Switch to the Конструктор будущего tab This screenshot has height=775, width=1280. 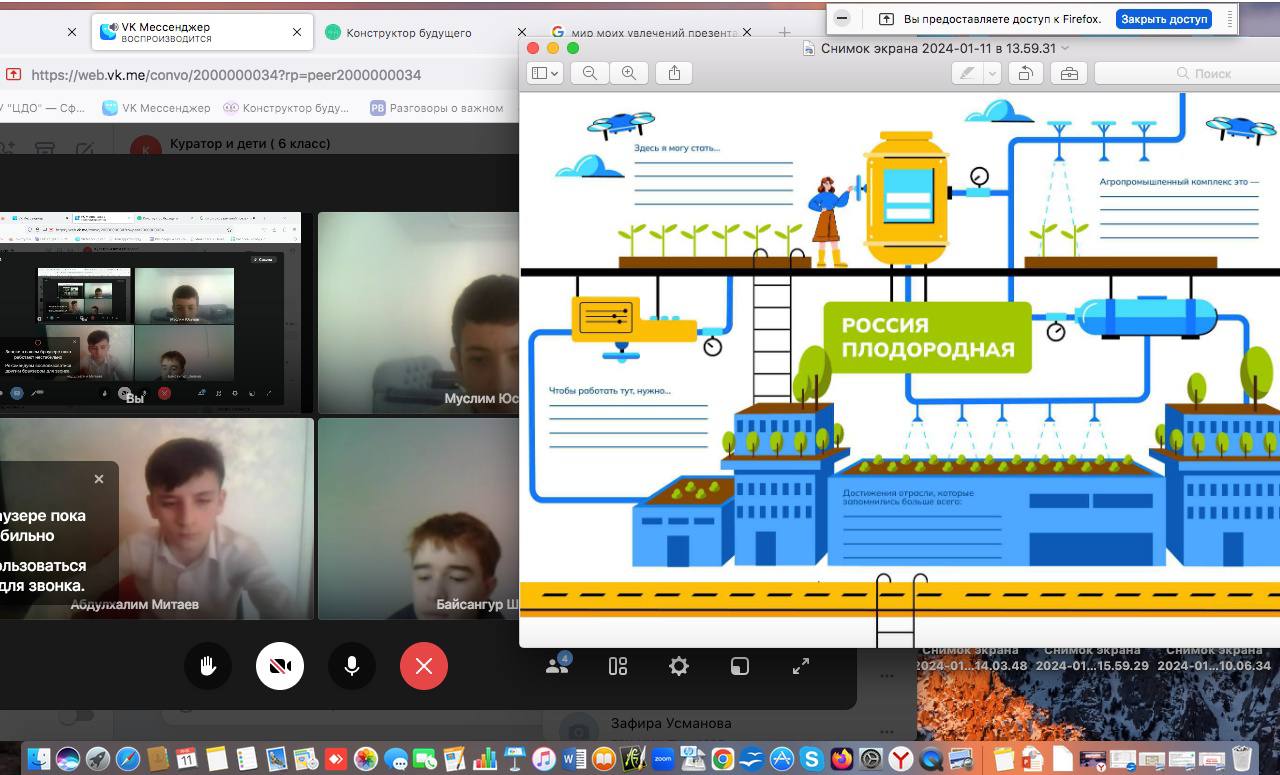408,32
